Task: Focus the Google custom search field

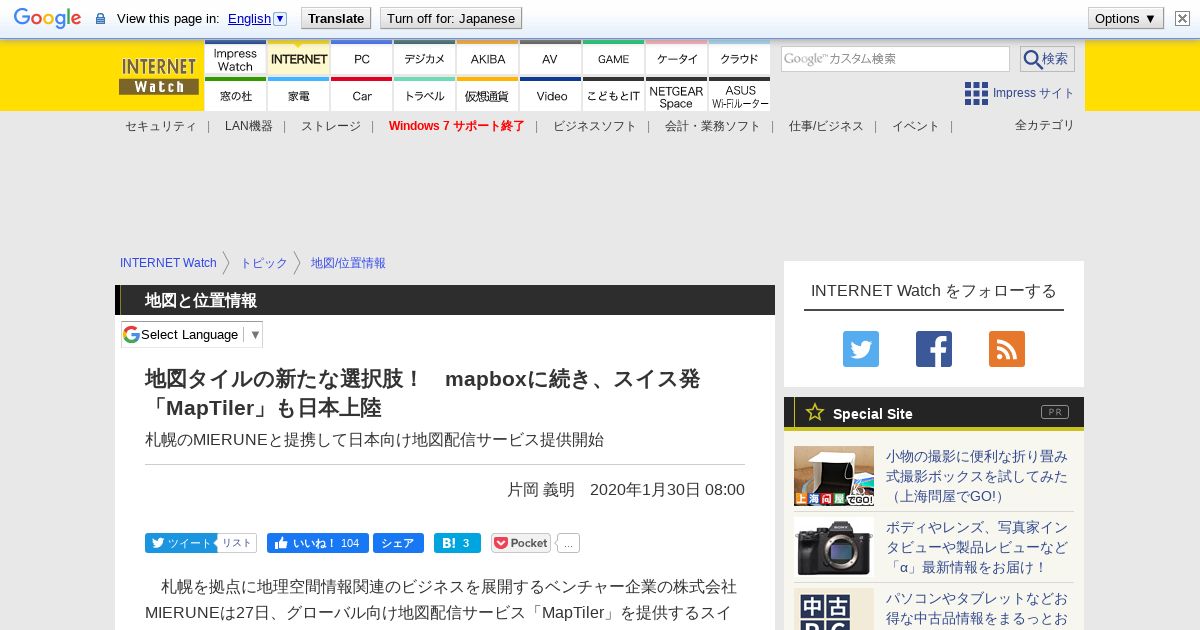Action: [895, 59]
